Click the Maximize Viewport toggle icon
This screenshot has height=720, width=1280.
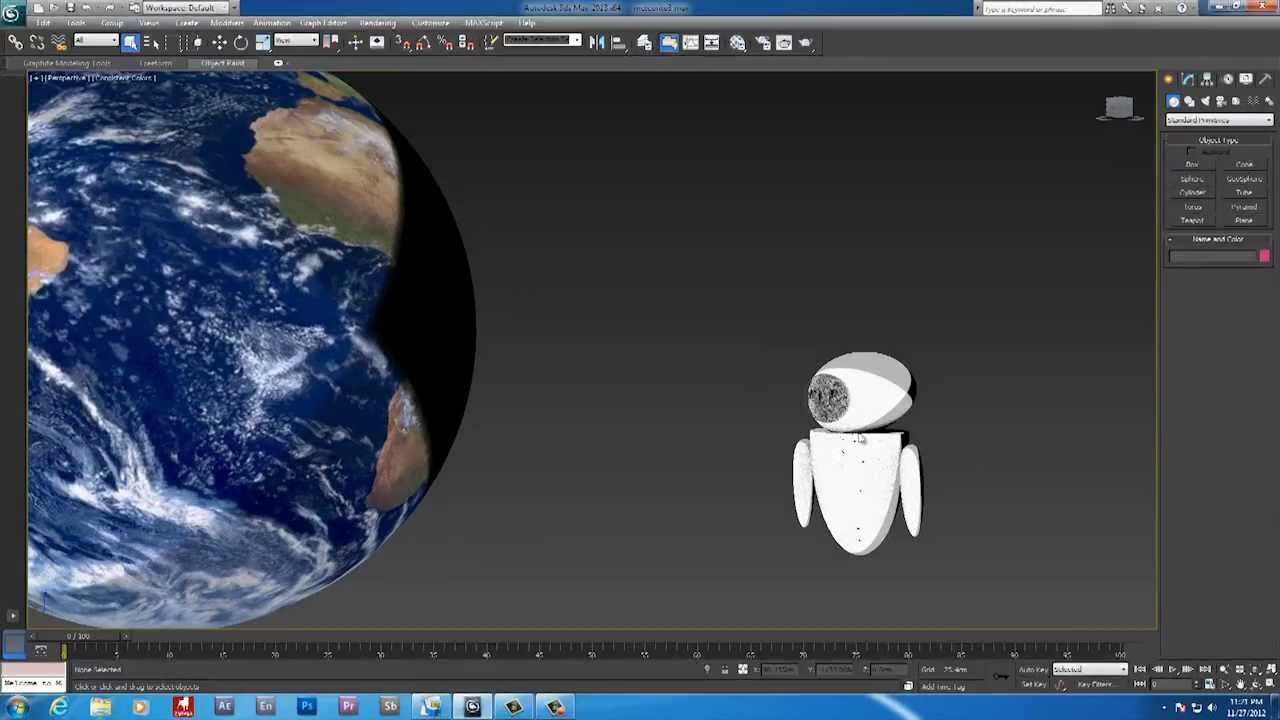point(1269,685)
